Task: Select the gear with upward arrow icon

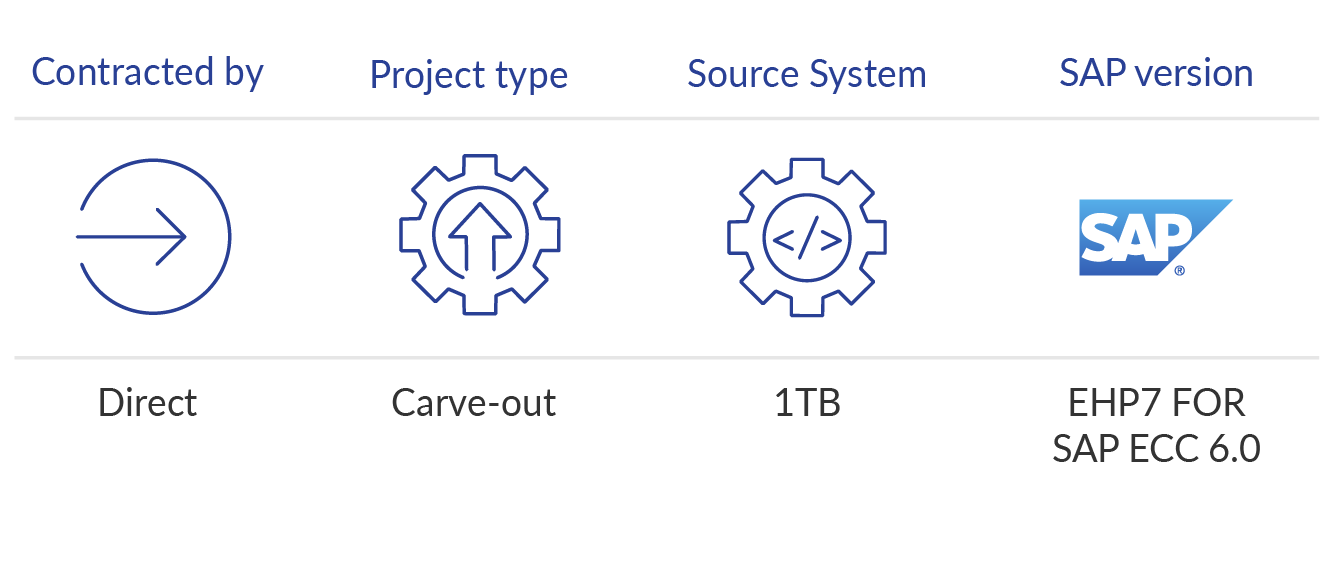Action: (x=480, y=235)
